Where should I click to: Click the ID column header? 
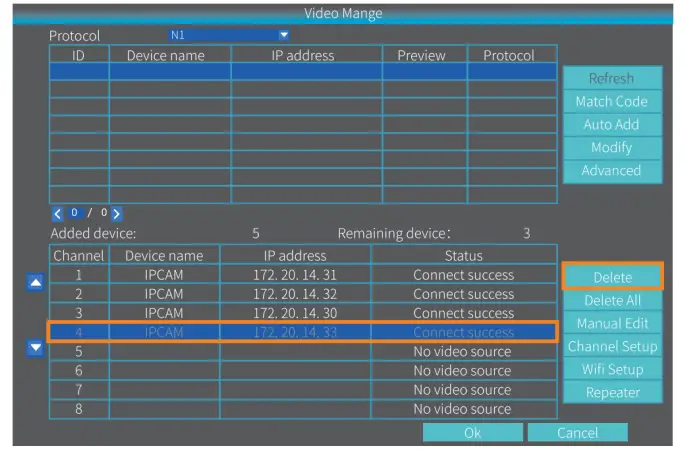[79, 55]
